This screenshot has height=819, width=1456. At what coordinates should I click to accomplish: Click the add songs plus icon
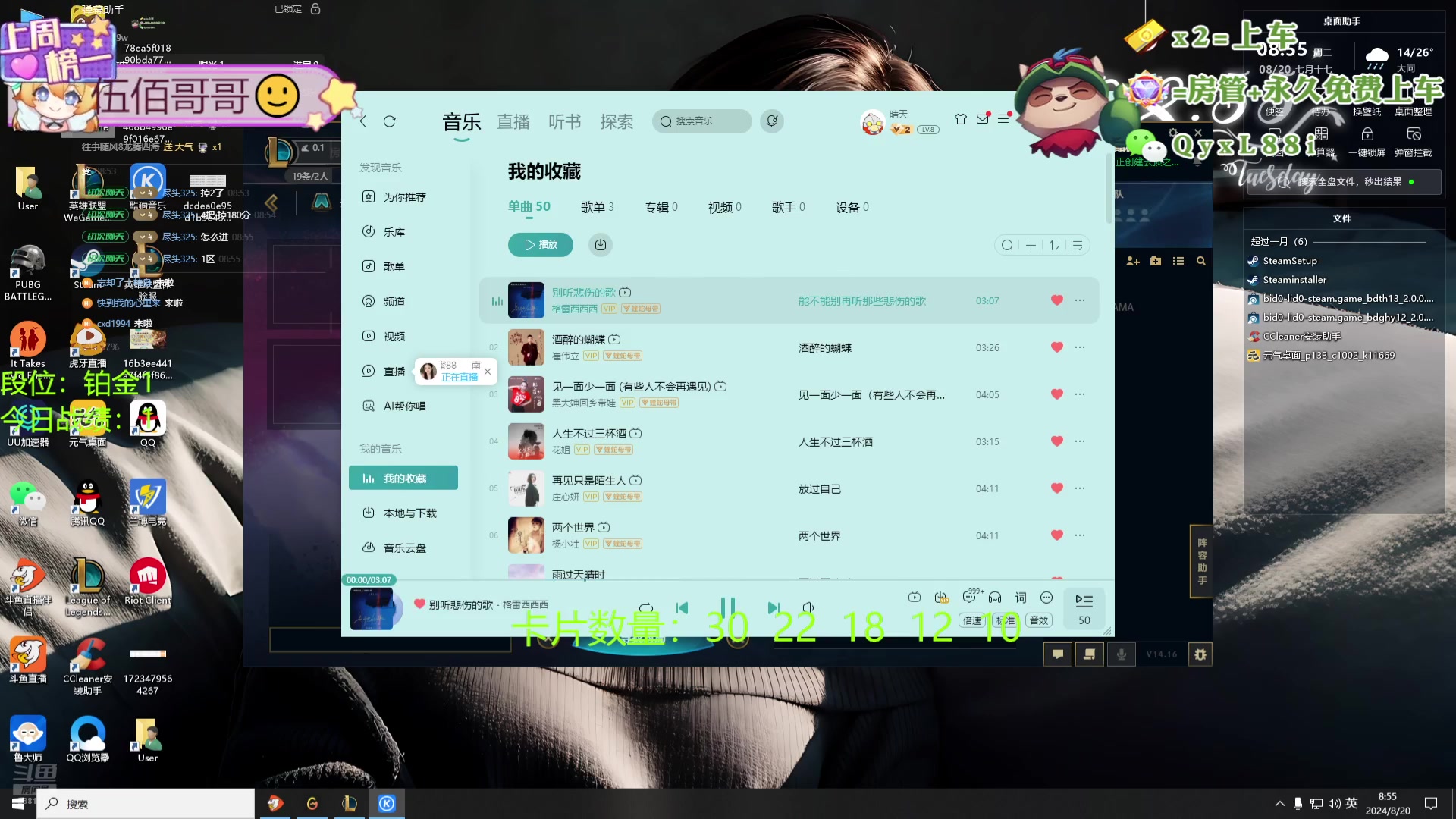pyautogui.click(x=1031, y=245)
